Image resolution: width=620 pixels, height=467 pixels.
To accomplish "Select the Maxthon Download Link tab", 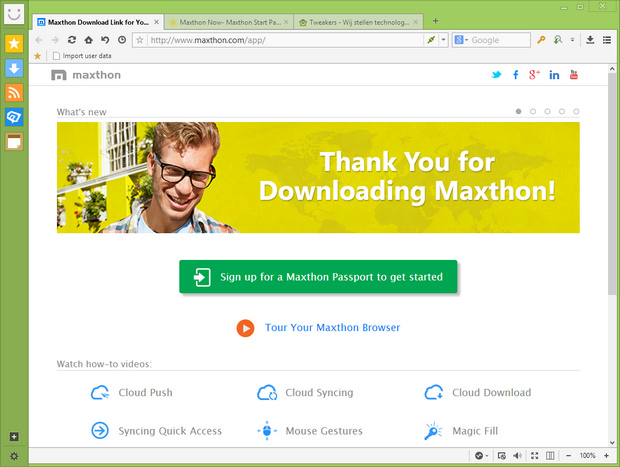I will point(97,22).
